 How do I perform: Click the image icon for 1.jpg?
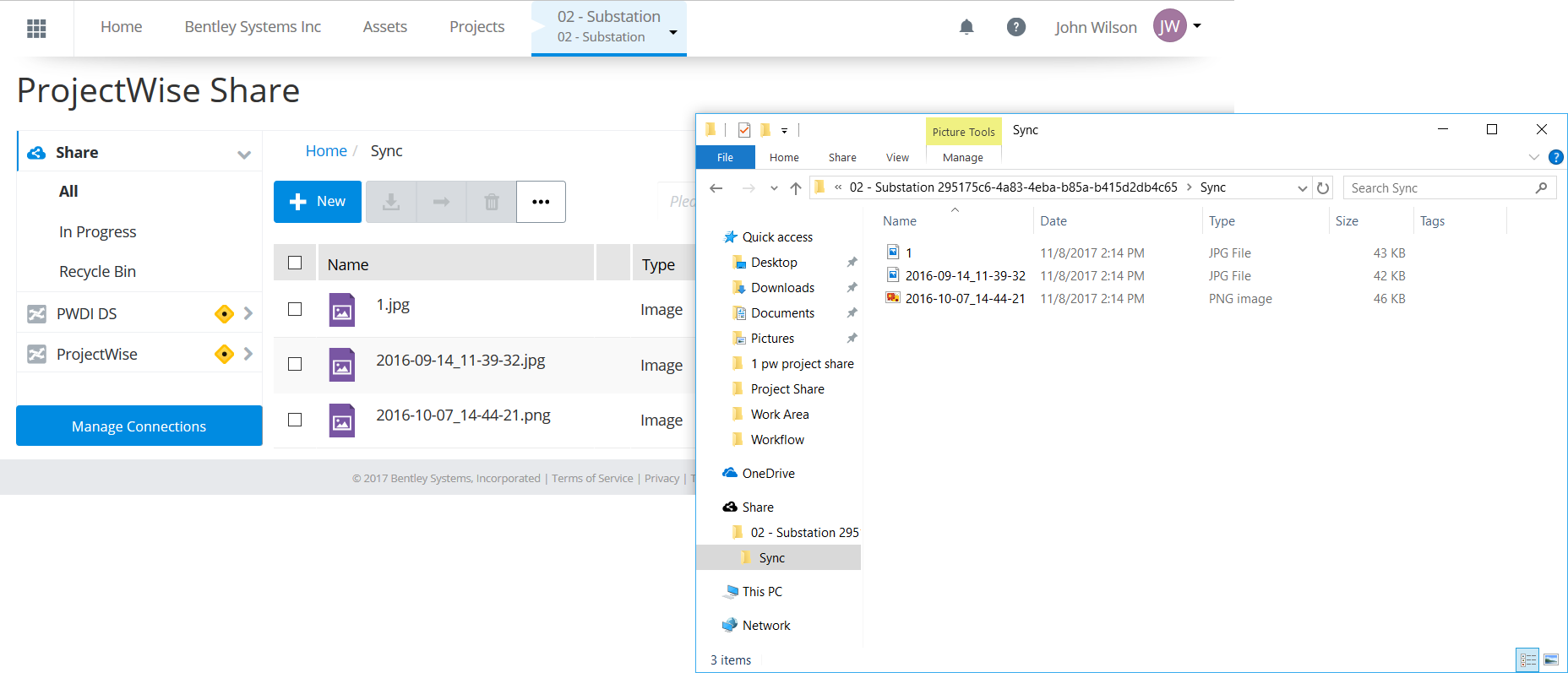342,310
